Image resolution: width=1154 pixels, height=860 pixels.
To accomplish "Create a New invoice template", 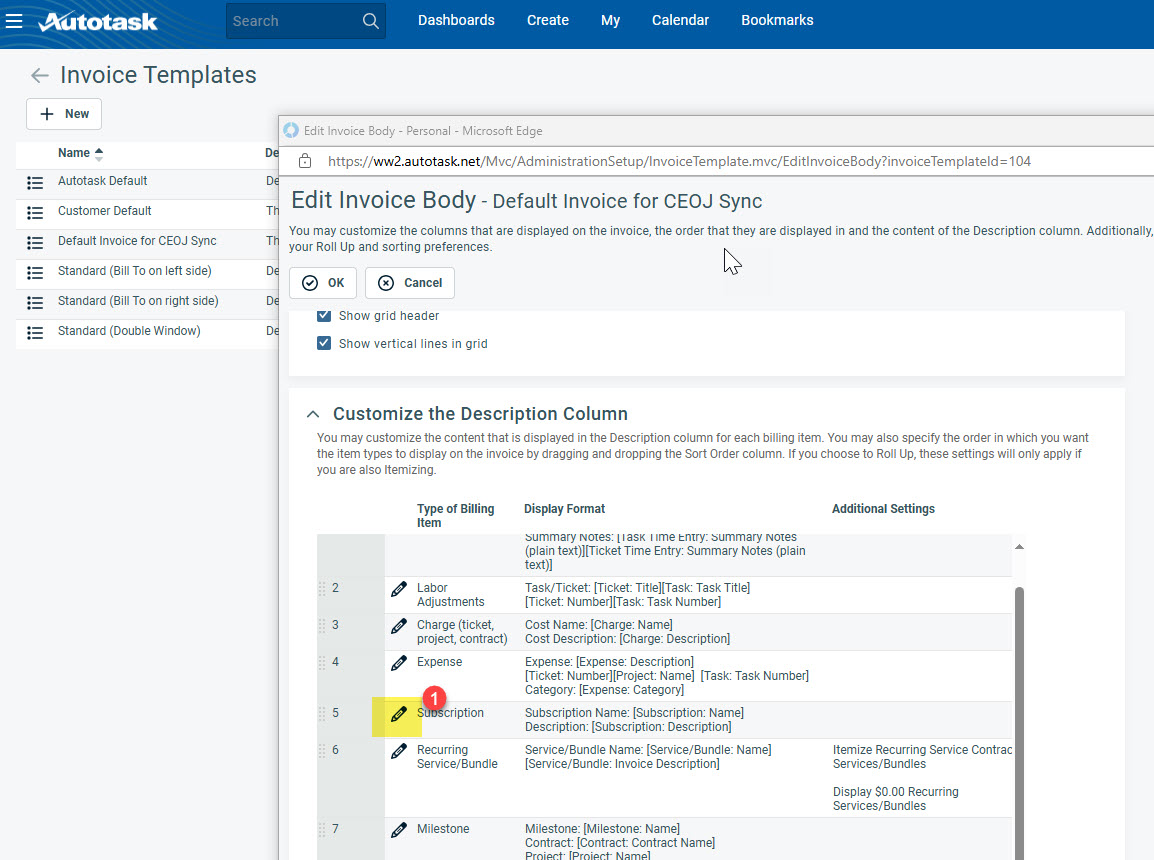I will coord(64,114).
